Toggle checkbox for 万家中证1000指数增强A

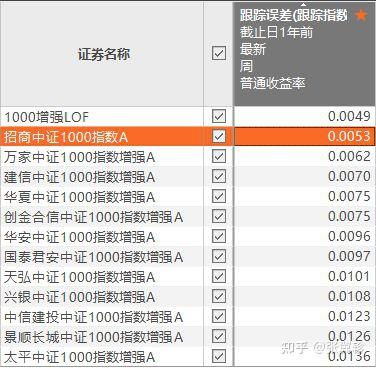click(x=219, y=156)
